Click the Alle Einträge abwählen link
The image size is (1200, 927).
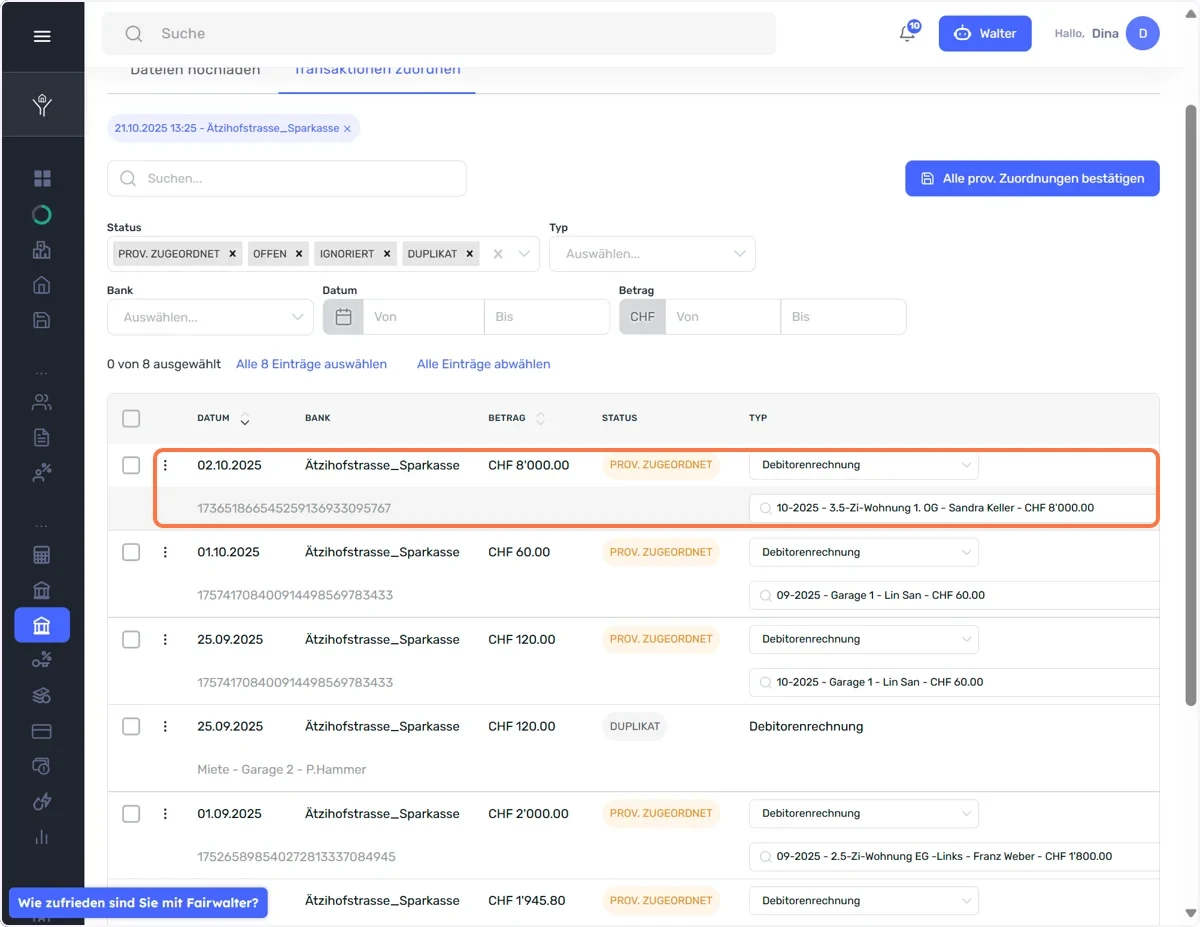(484, 364)
